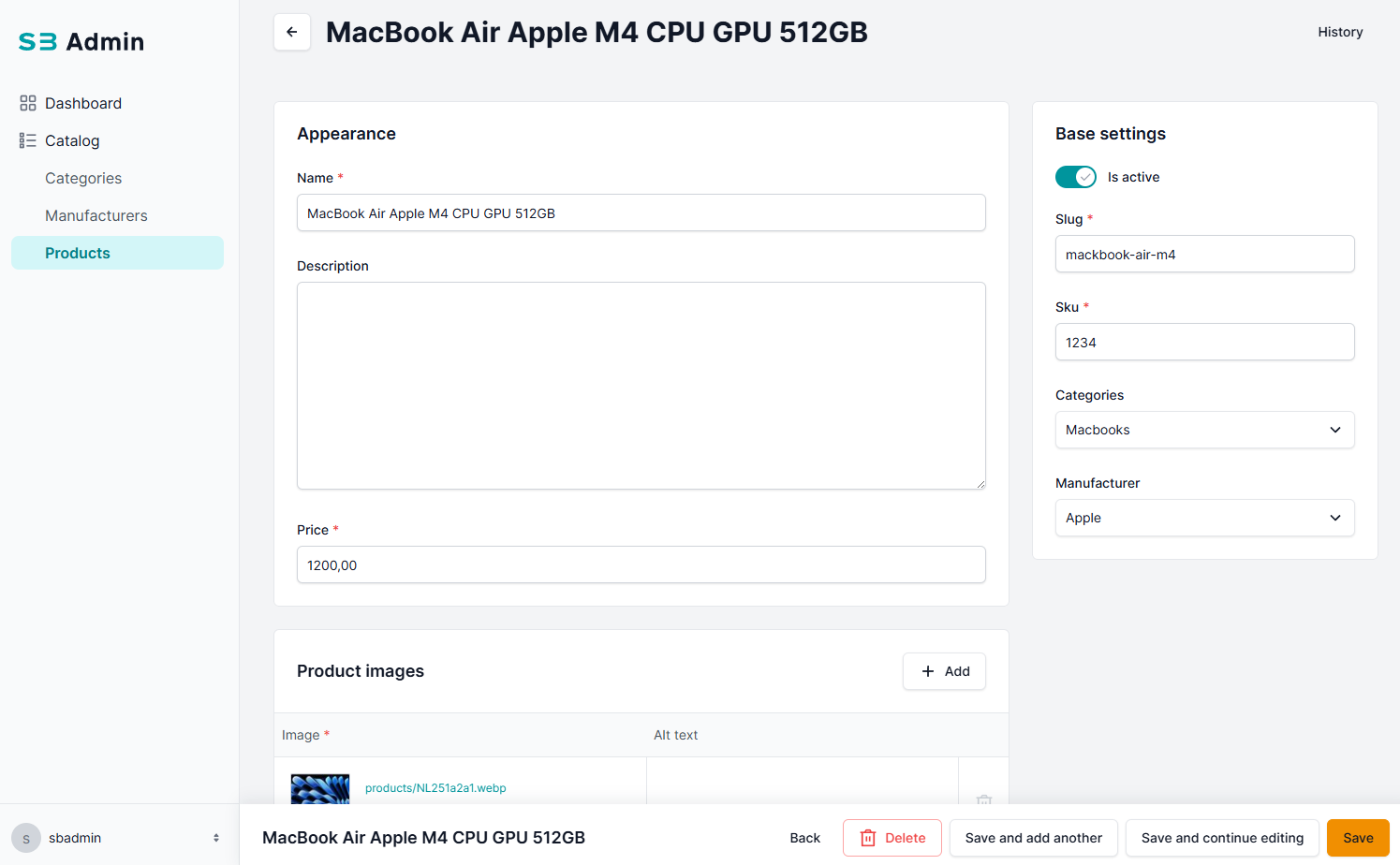Viewport: 1400px width, 865px height.
Task: Open the History link
Action: pos(1340,32)
